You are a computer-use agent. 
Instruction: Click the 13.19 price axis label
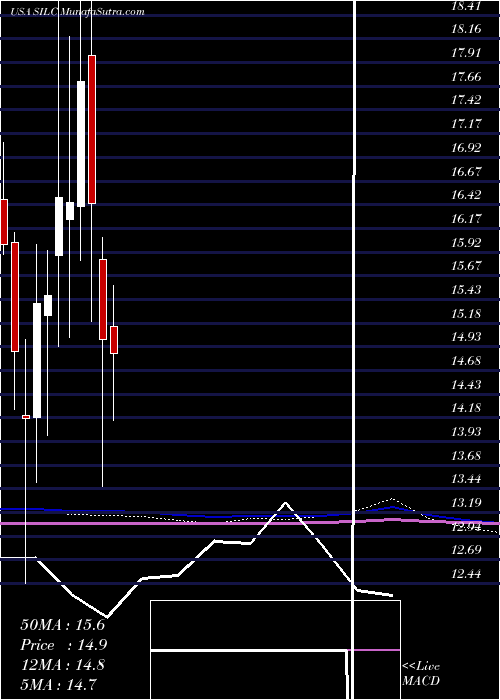pyautogui.click(x=467, y=503)
